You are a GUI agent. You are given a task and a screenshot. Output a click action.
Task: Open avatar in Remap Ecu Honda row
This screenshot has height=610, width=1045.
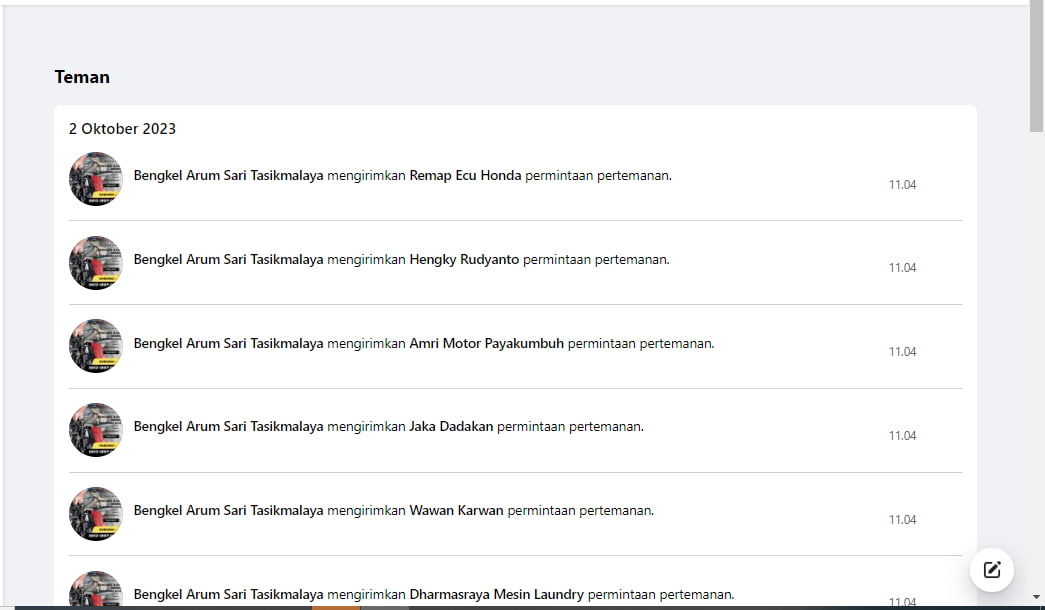coord(96,179)
